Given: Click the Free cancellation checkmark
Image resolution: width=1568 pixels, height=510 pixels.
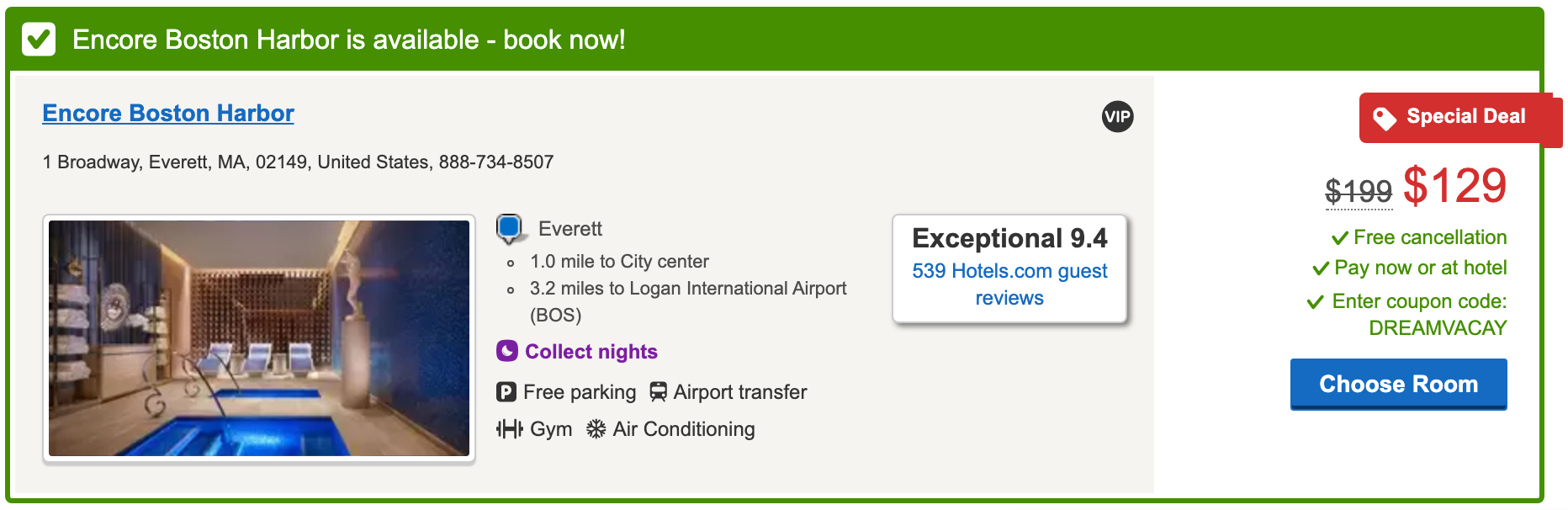Looking at the screenshot, I should [1339, 239].
